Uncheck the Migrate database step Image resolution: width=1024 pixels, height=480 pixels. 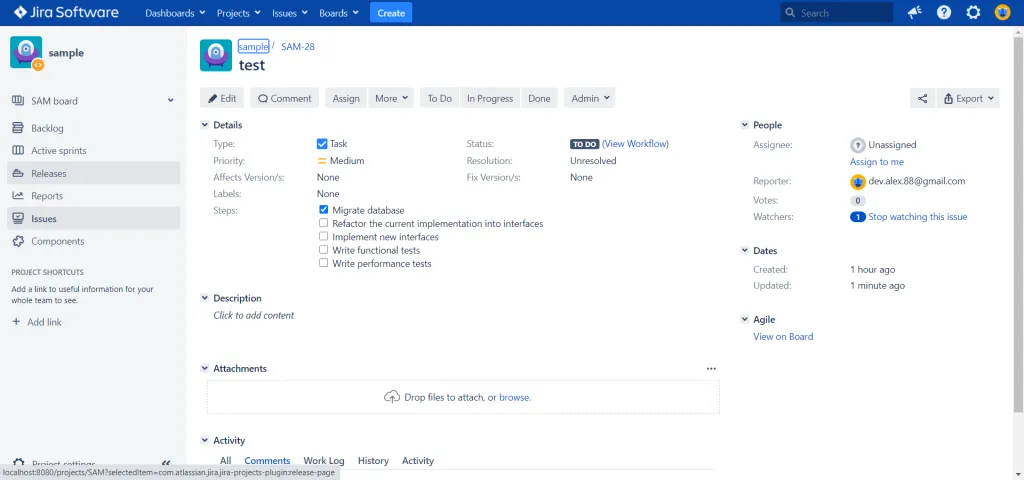point(323,210)
